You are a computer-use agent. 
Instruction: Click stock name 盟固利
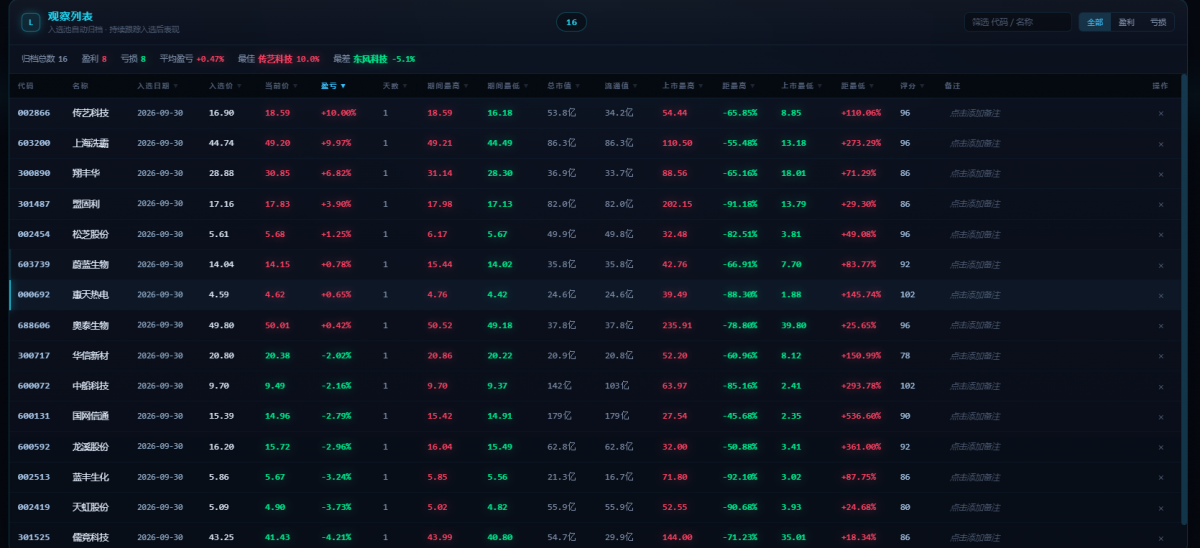click(86, 204)
